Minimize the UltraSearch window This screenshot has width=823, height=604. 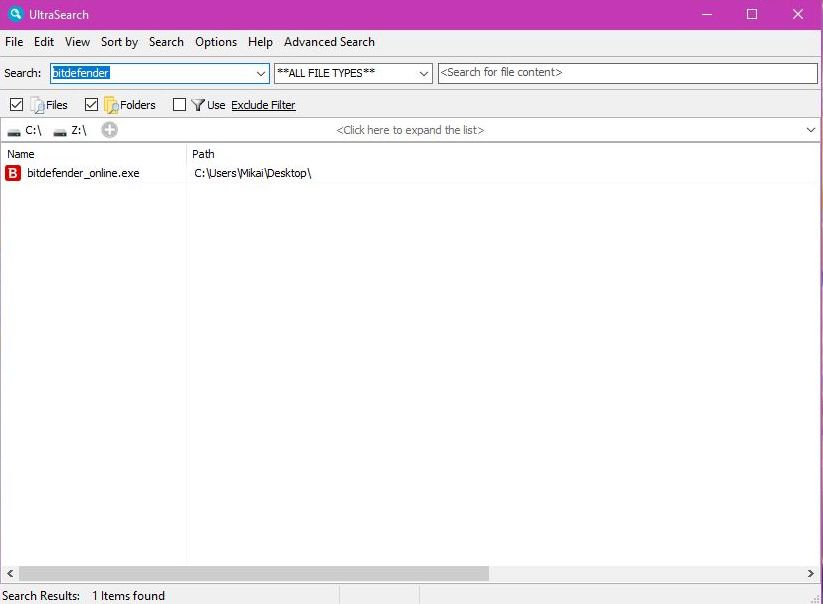click(x=707, y=14)
